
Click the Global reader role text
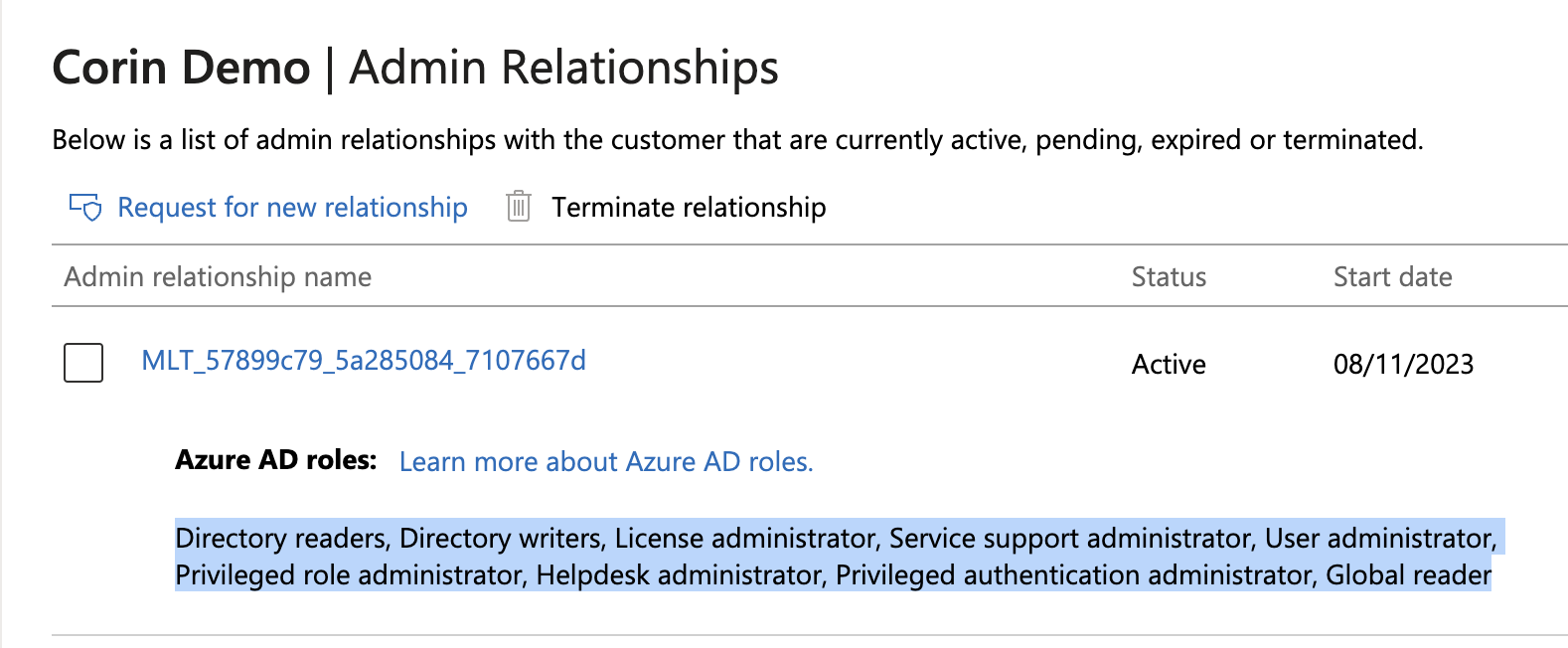tap(1409, 574)
